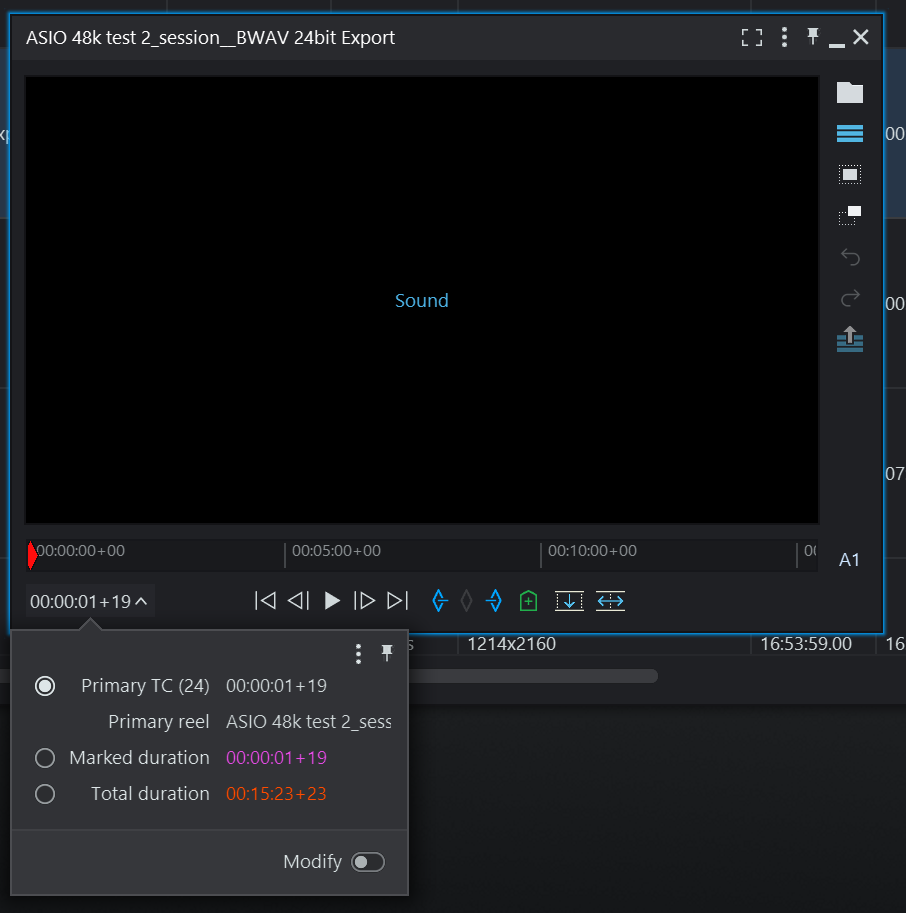Select the Primary TC (24) radio button
Screen dimensions: 906x913
click(x=45, y=686)
